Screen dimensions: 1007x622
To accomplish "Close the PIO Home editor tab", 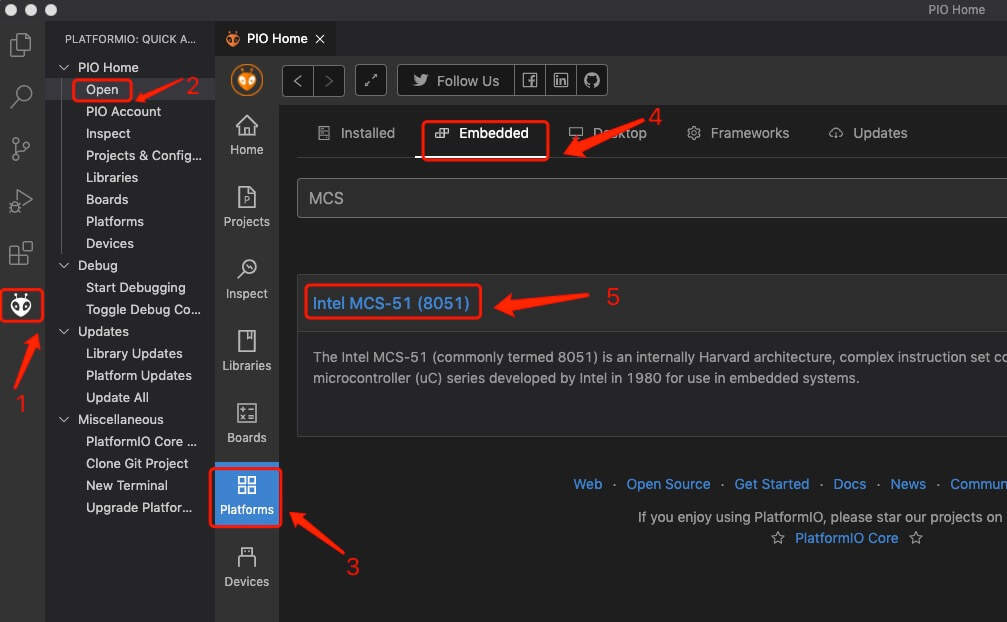I will click(x=320, y=39).
